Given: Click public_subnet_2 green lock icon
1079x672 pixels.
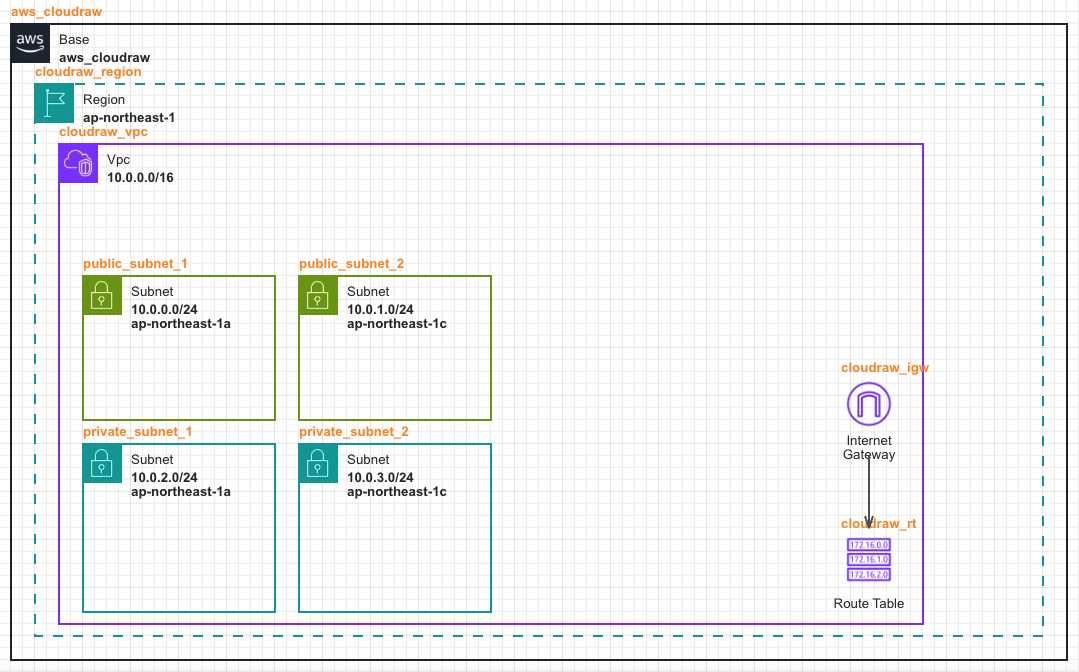Looking at the screenshot, I should (318, 295).
